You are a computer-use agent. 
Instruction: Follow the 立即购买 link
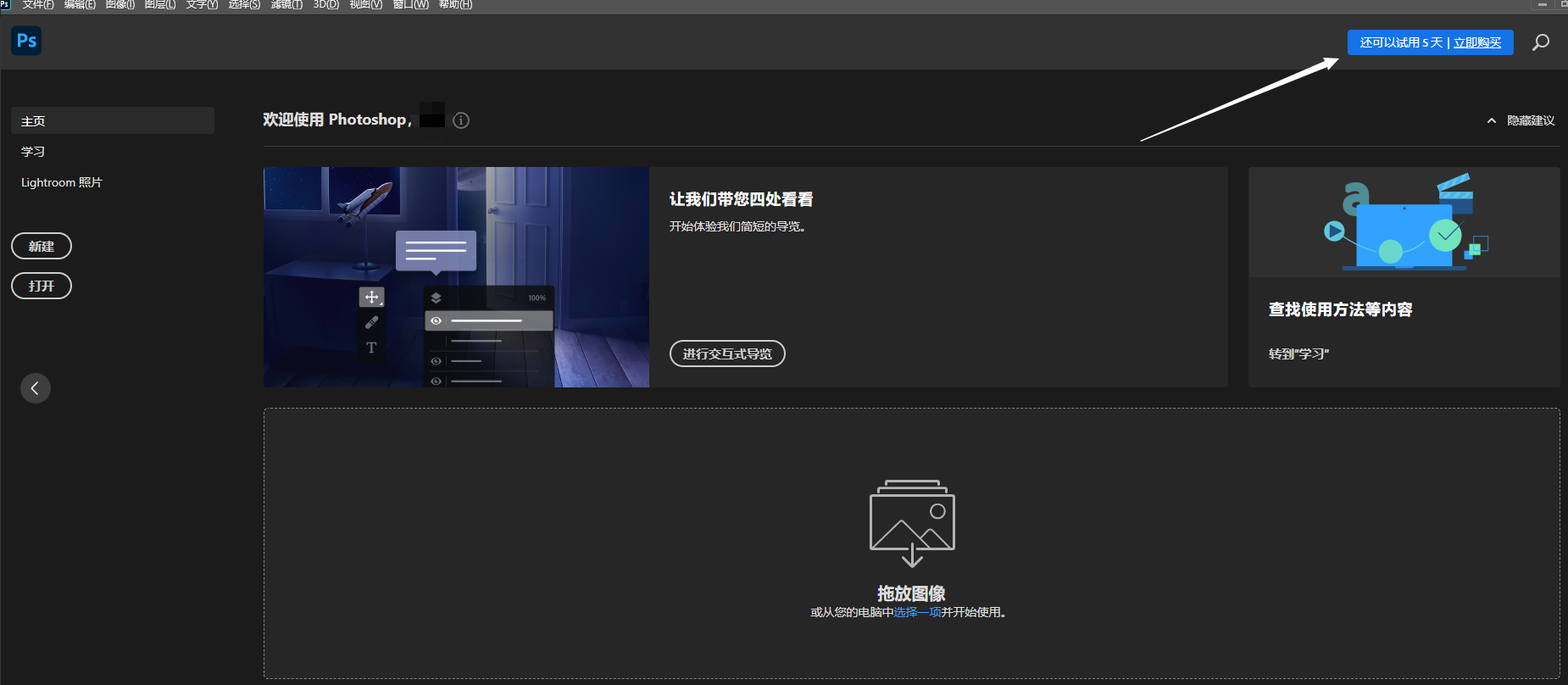(x=1477, y=42)
